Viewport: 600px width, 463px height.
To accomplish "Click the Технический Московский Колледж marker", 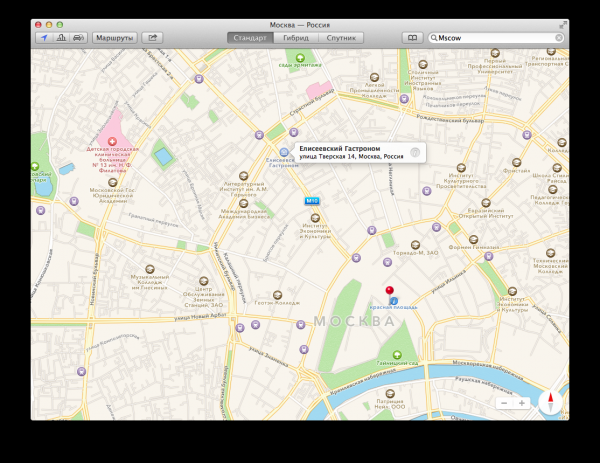I will coord(550,253).
